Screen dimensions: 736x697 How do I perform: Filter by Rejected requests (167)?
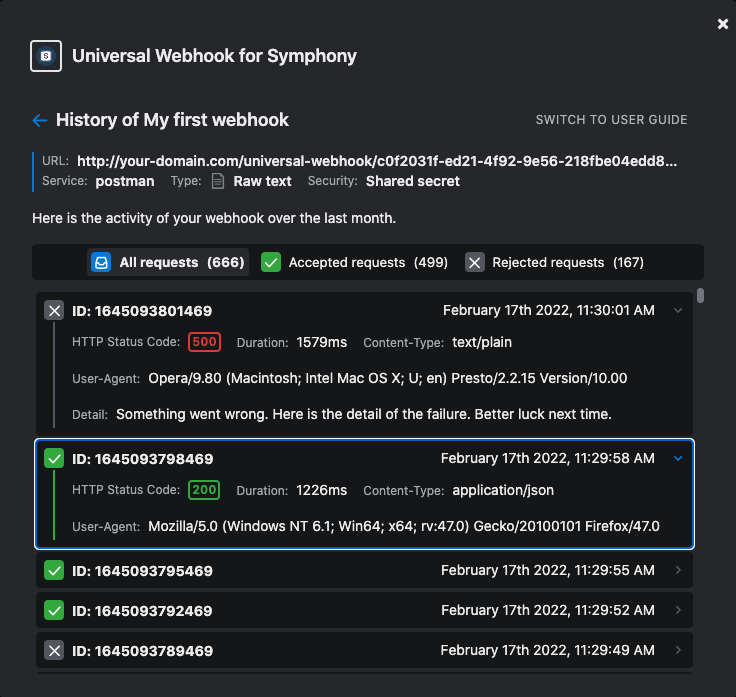[x=554, y=262]
